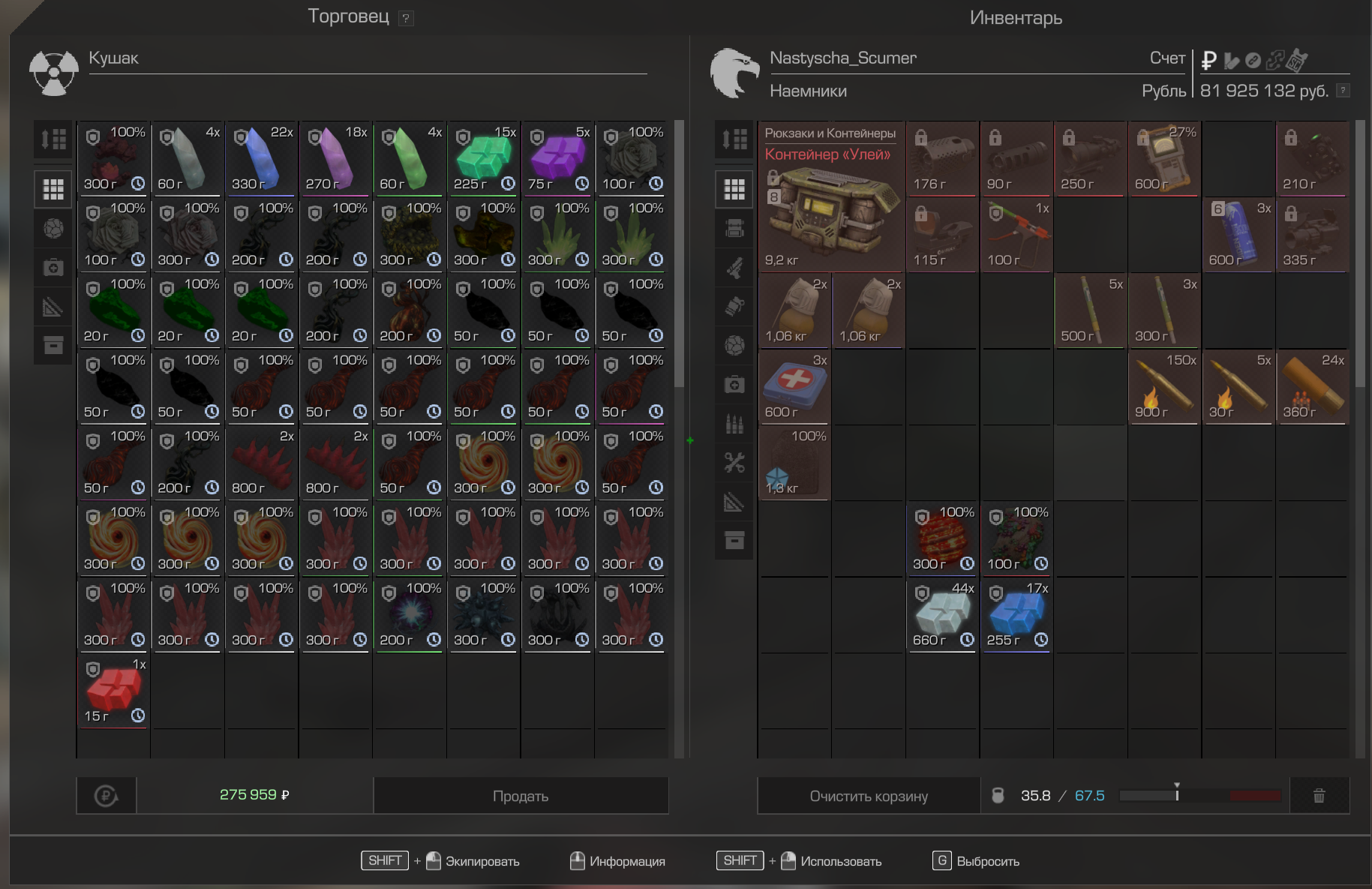Select armor item 100% weighing 1,3 кг
The image size is (1372, 889).
coord(794,462)
